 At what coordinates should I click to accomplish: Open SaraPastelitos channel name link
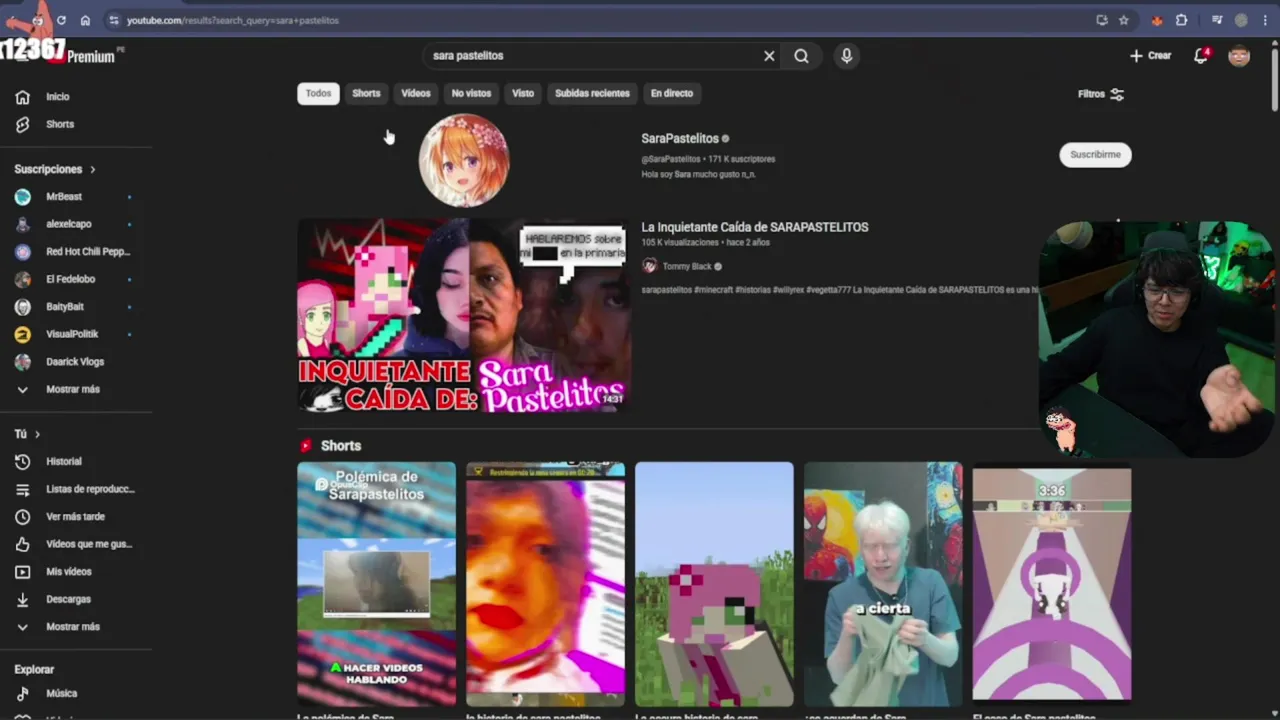click(680, 139)
